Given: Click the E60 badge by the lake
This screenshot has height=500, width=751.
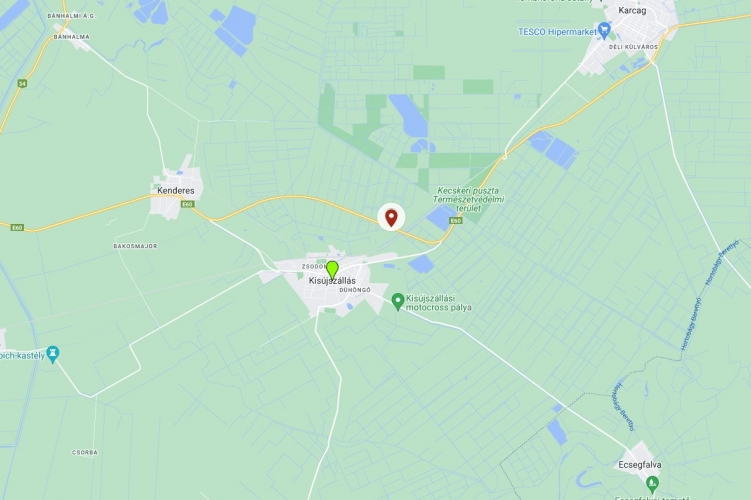Looking at the screenshot, I should pos(455,221).
